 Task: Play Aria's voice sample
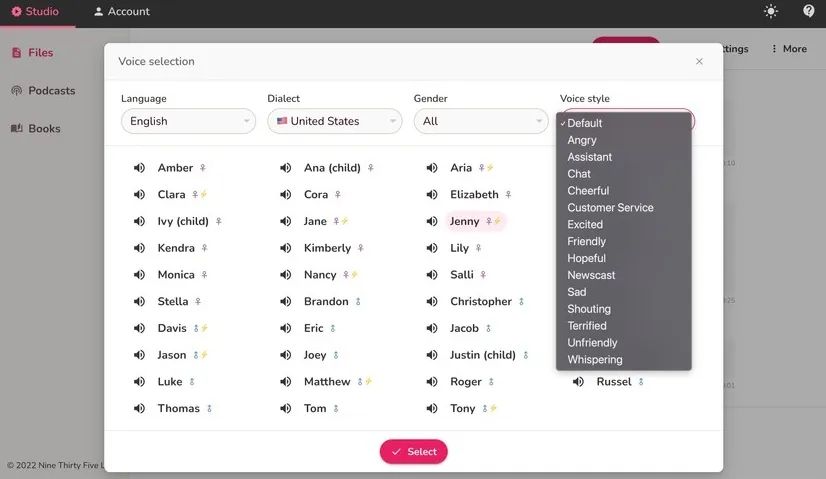pos(432,168)
